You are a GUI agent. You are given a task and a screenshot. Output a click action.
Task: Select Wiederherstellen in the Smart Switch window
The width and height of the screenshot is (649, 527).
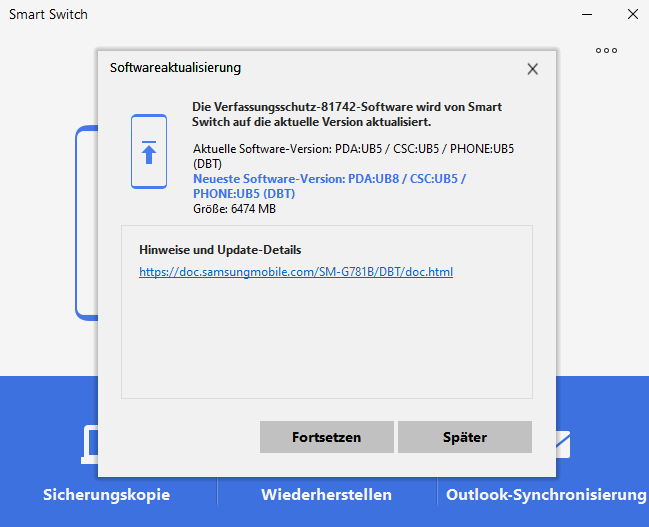327,495
